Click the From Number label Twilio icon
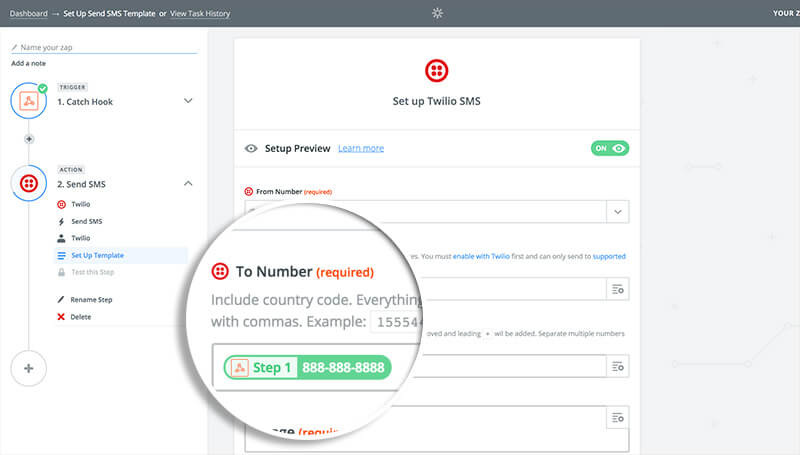 [x=248, y=191]
